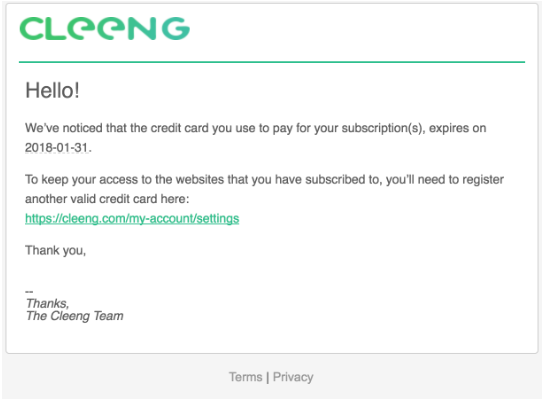Click the '--' signature separator dashes
The height and width of the screenshot is (401, 547).
click(x=29, y=291)
